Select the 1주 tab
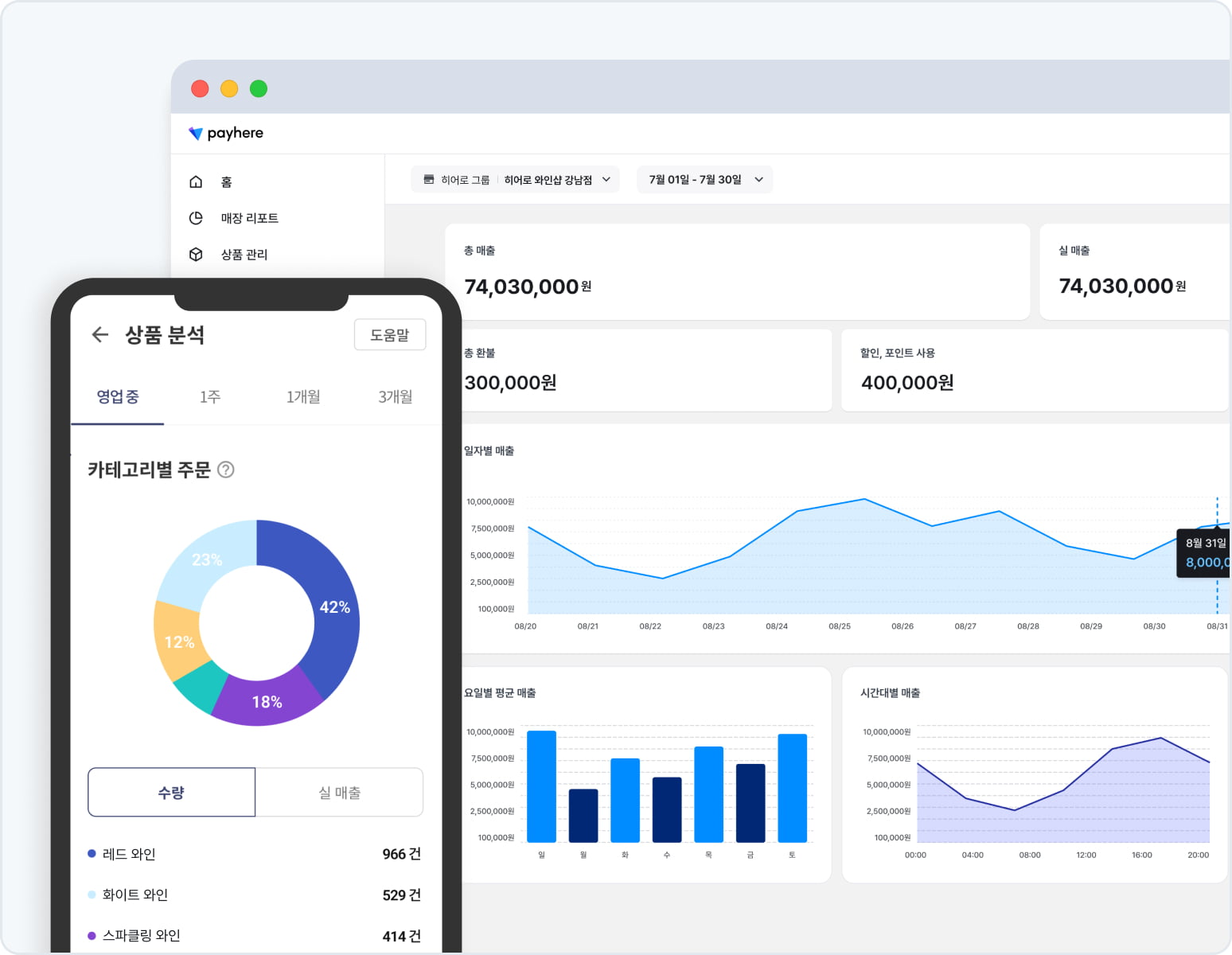Image resolution: width=1232 pixels, height=955 pixels. (210, 396)
